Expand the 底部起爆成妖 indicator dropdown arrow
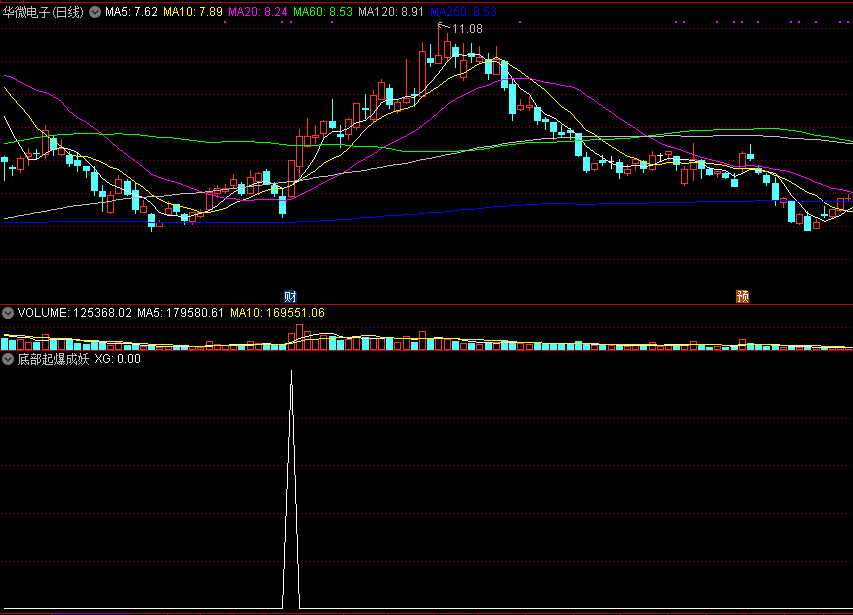 coord(8,359)
